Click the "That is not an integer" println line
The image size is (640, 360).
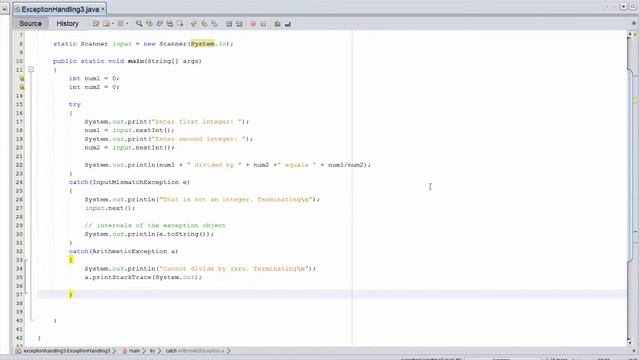click(x=202, y=199)
